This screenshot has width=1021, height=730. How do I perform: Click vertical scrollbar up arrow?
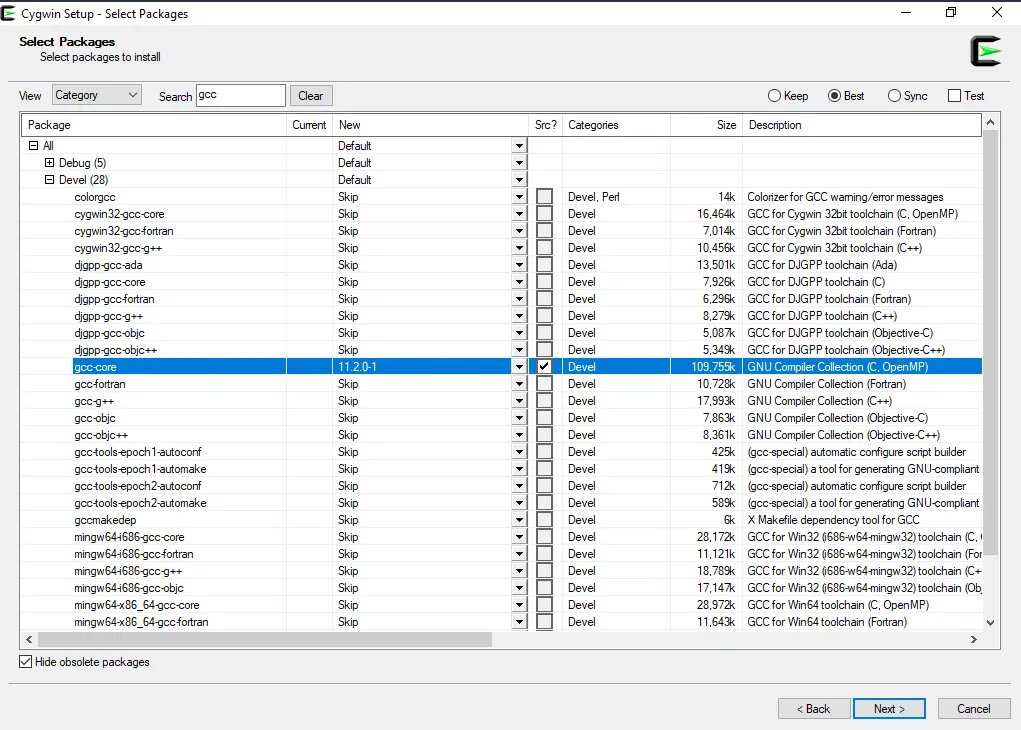point(990,122)
